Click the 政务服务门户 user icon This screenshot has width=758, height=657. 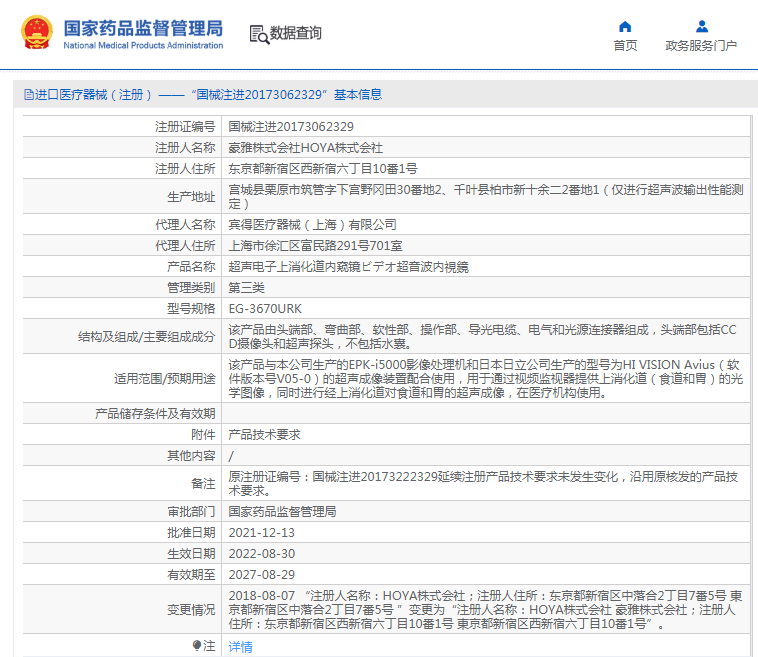(x=702, y=26)
